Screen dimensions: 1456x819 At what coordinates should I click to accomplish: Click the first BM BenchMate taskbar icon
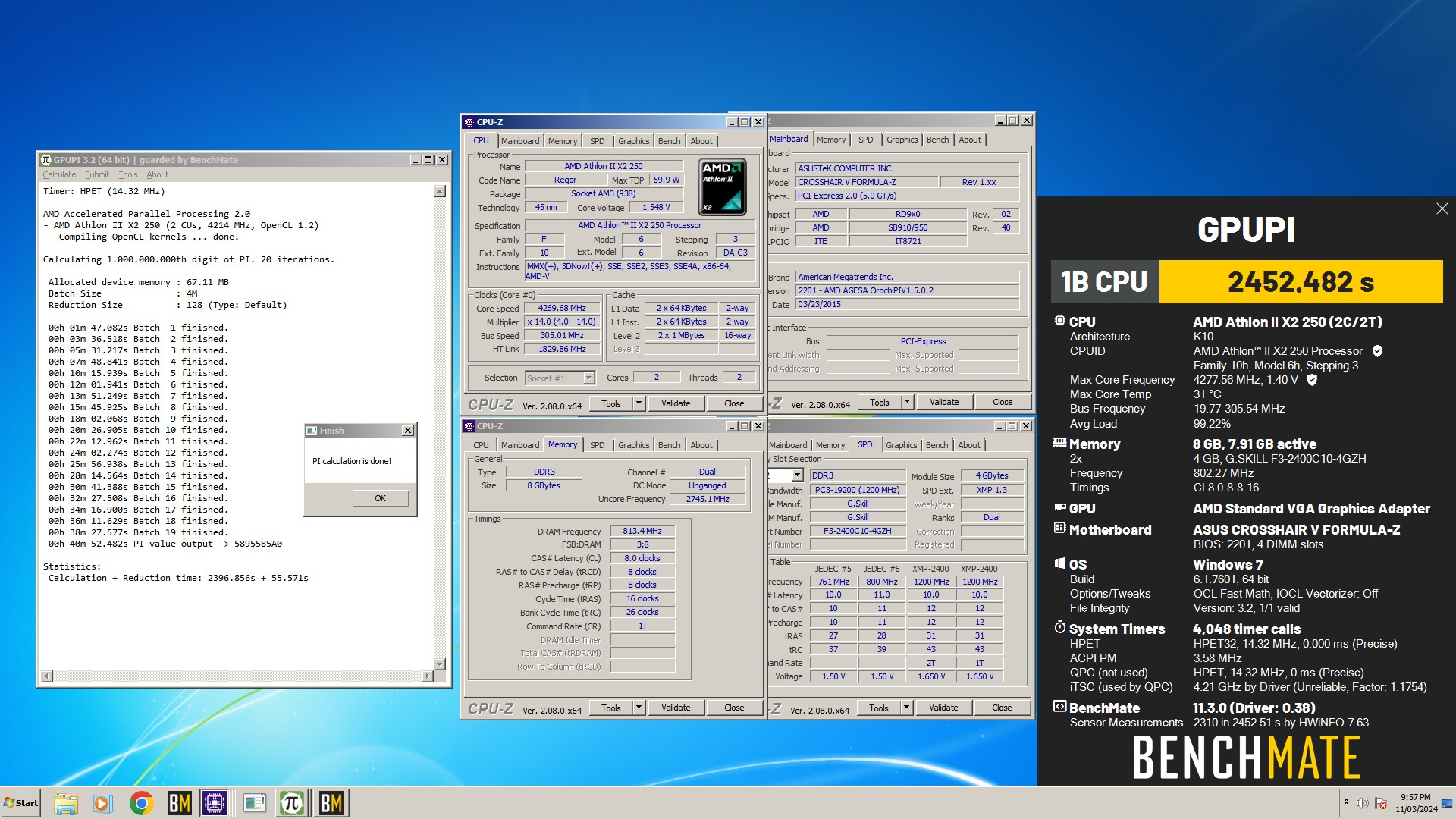(179, 803)
